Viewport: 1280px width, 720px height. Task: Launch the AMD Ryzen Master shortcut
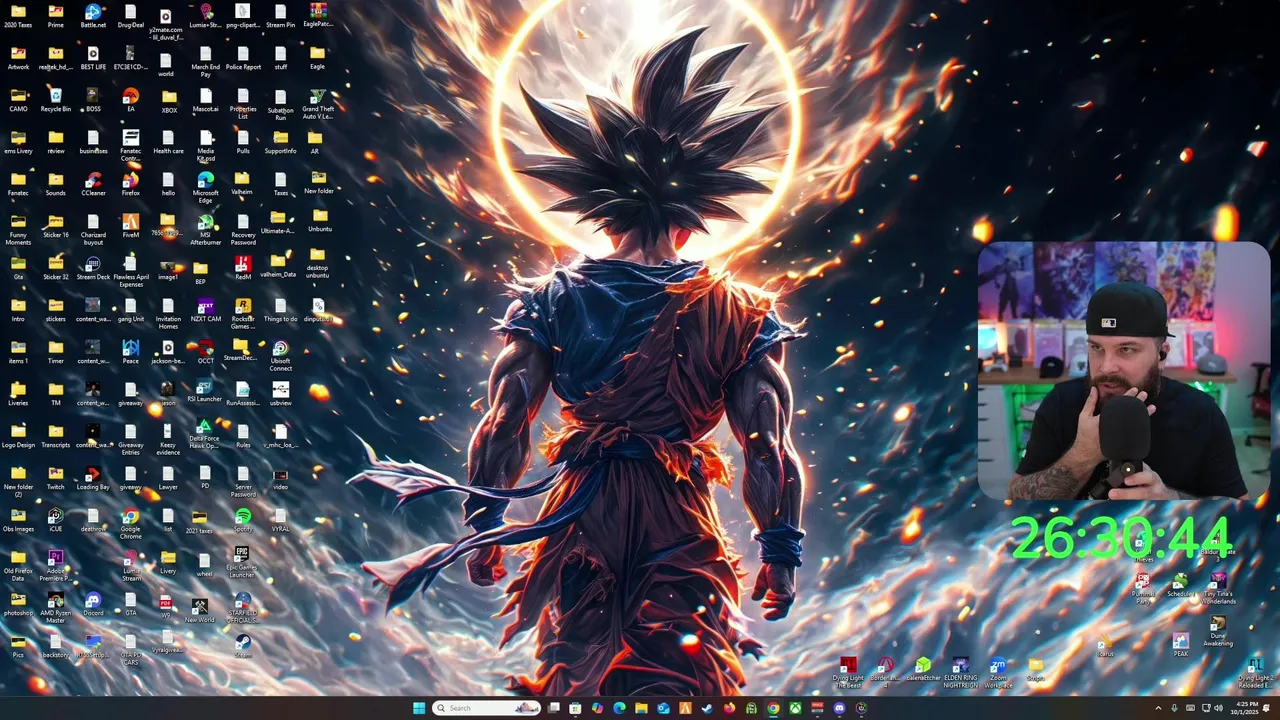tap(56, 606)
